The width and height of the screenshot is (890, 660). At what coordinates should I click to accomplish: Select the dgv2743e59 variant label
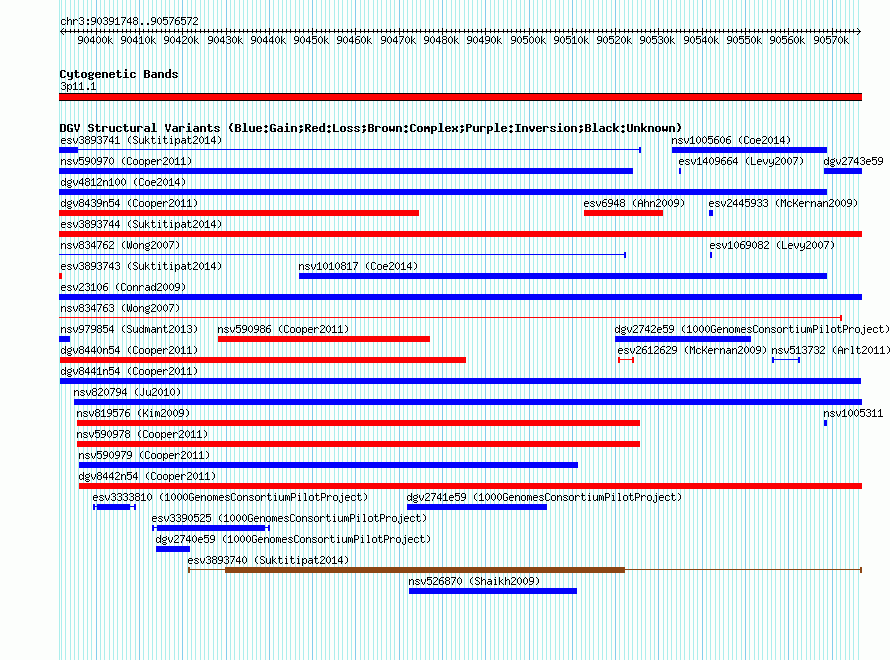coord(853,161)
